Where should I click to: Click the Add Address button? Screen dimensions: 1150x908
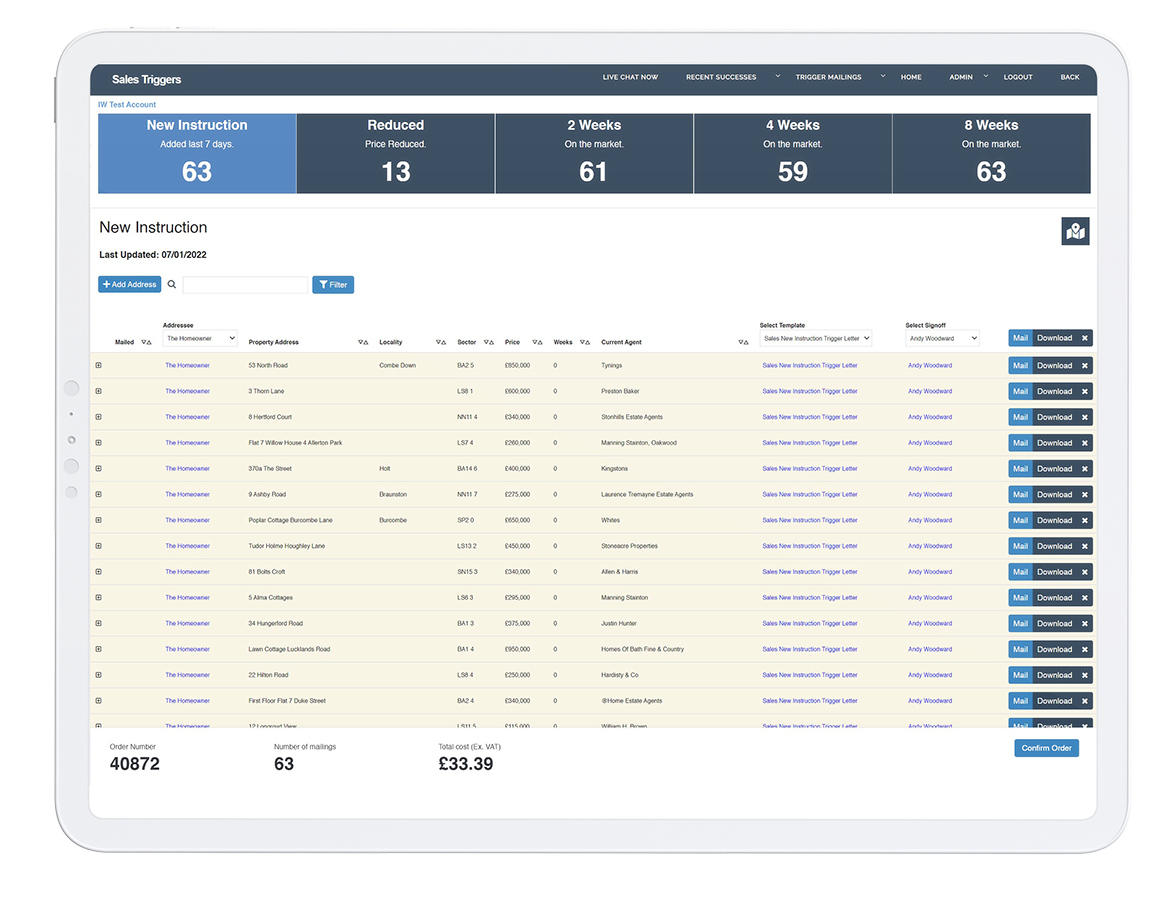pyautogui.click(x=130, y=285)
